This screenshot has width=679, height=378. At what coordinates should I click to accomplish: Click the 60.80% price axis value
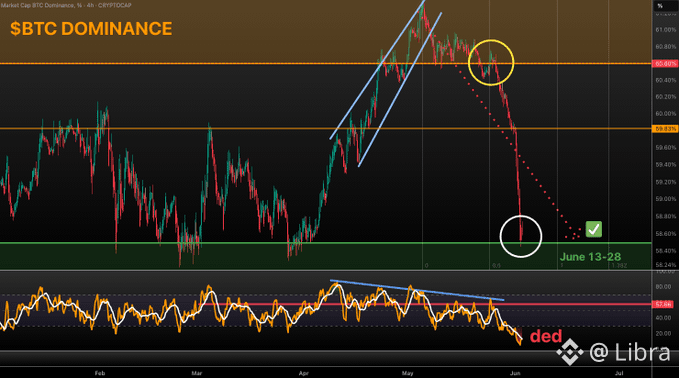click(x=666, y=47)
